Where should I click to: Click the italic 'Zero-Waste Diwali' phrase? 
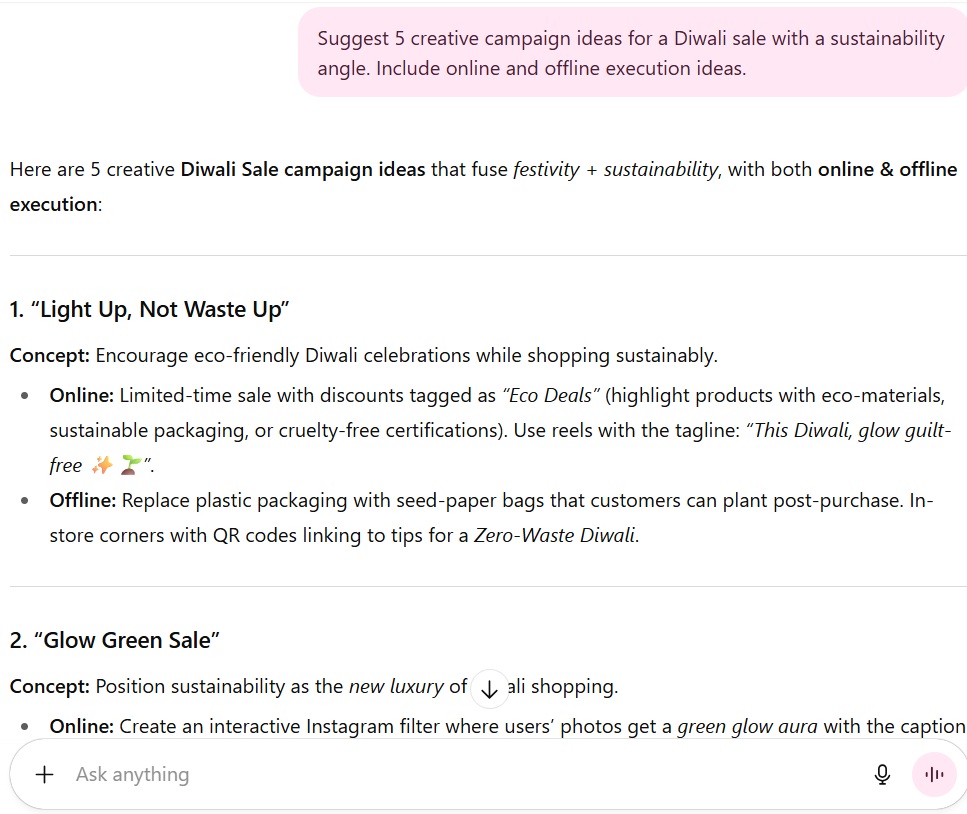(554, 535)
